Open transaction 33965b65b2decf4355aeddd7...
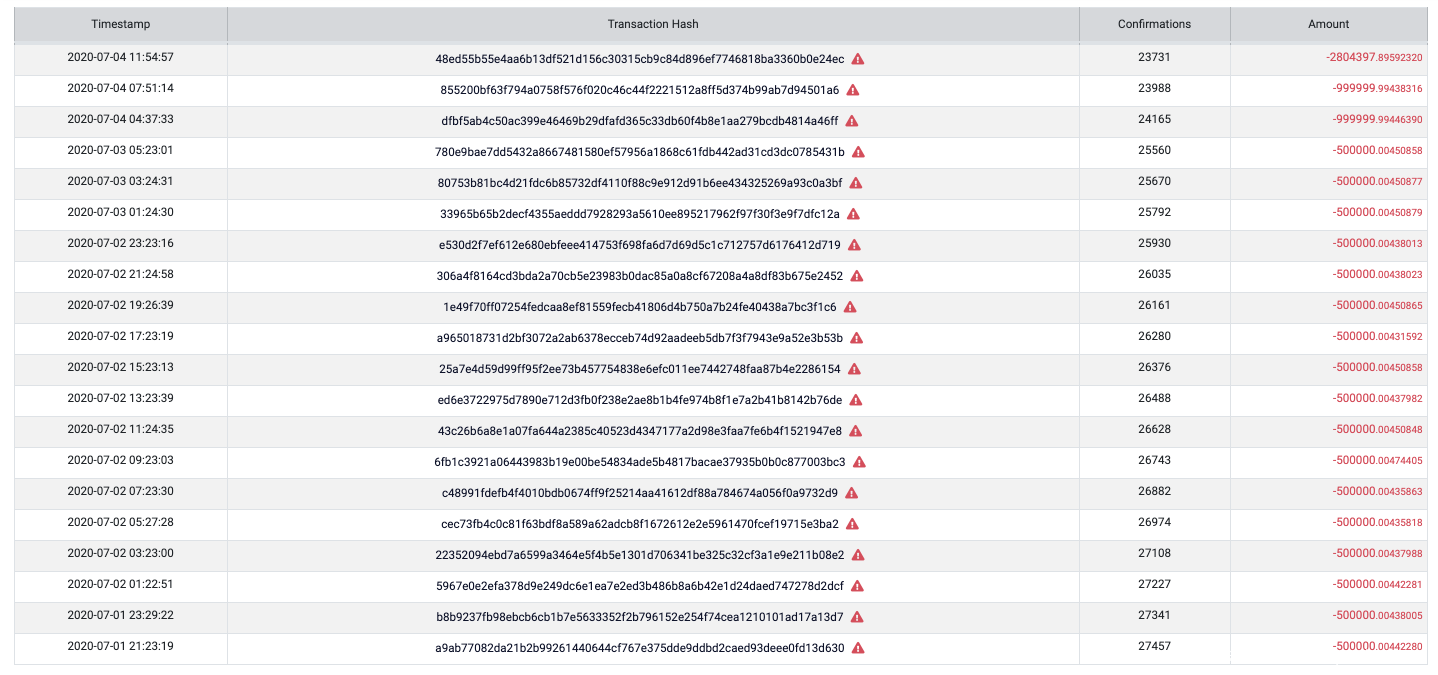Viewport: 1438px width, 675px height. (639, 214)
